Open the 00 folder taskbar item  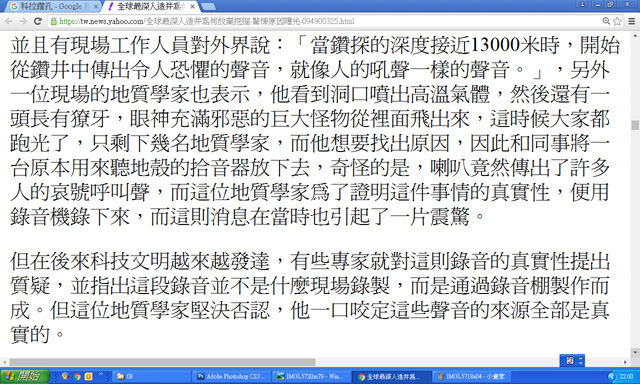coord(150,376)
